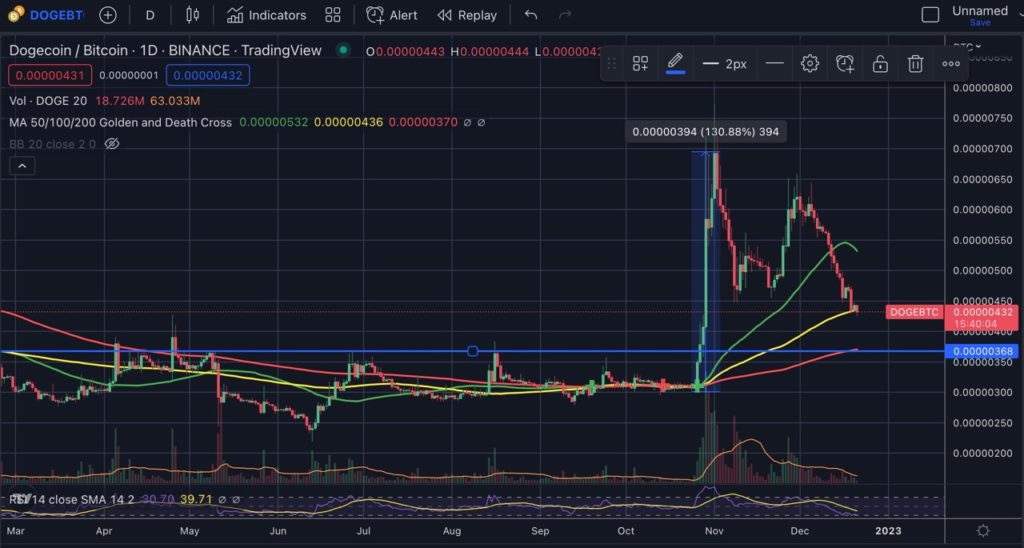
Task: Open drawing settings with the gear icon
Action: [x=810, y=64]
